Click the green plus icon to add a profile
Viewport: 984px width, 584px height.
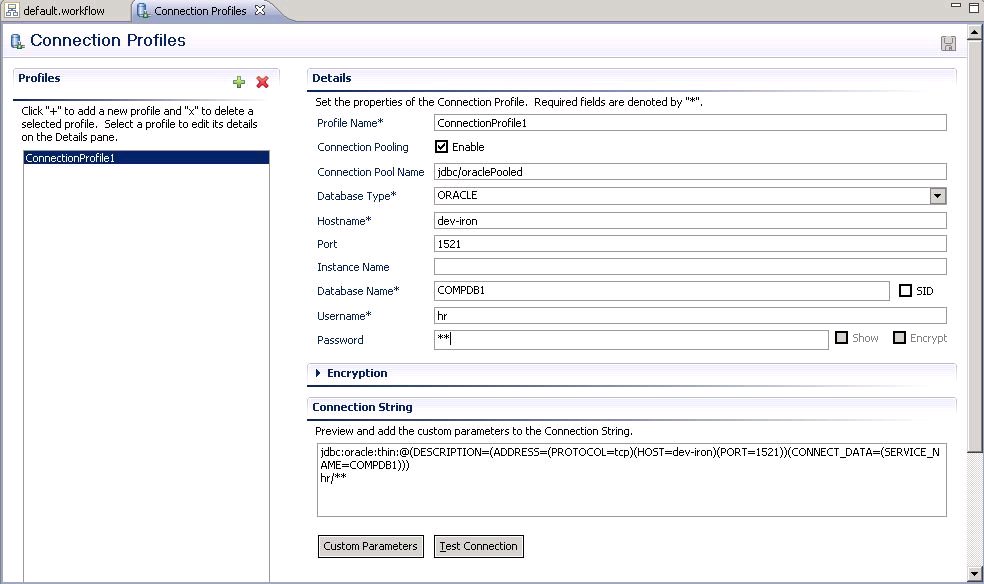[x=239, y=82]
